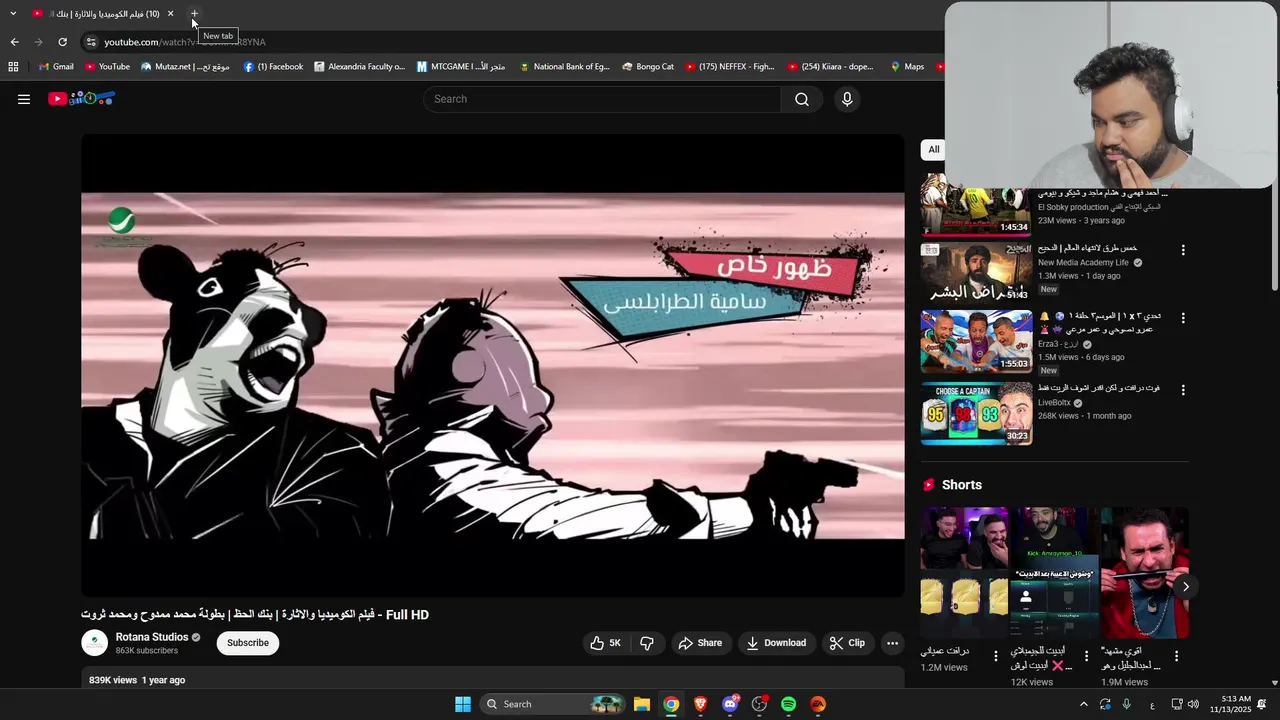Screen dimensions: 1280x720
Task: Click the magnifier search button
Action: tap(802, 99)
